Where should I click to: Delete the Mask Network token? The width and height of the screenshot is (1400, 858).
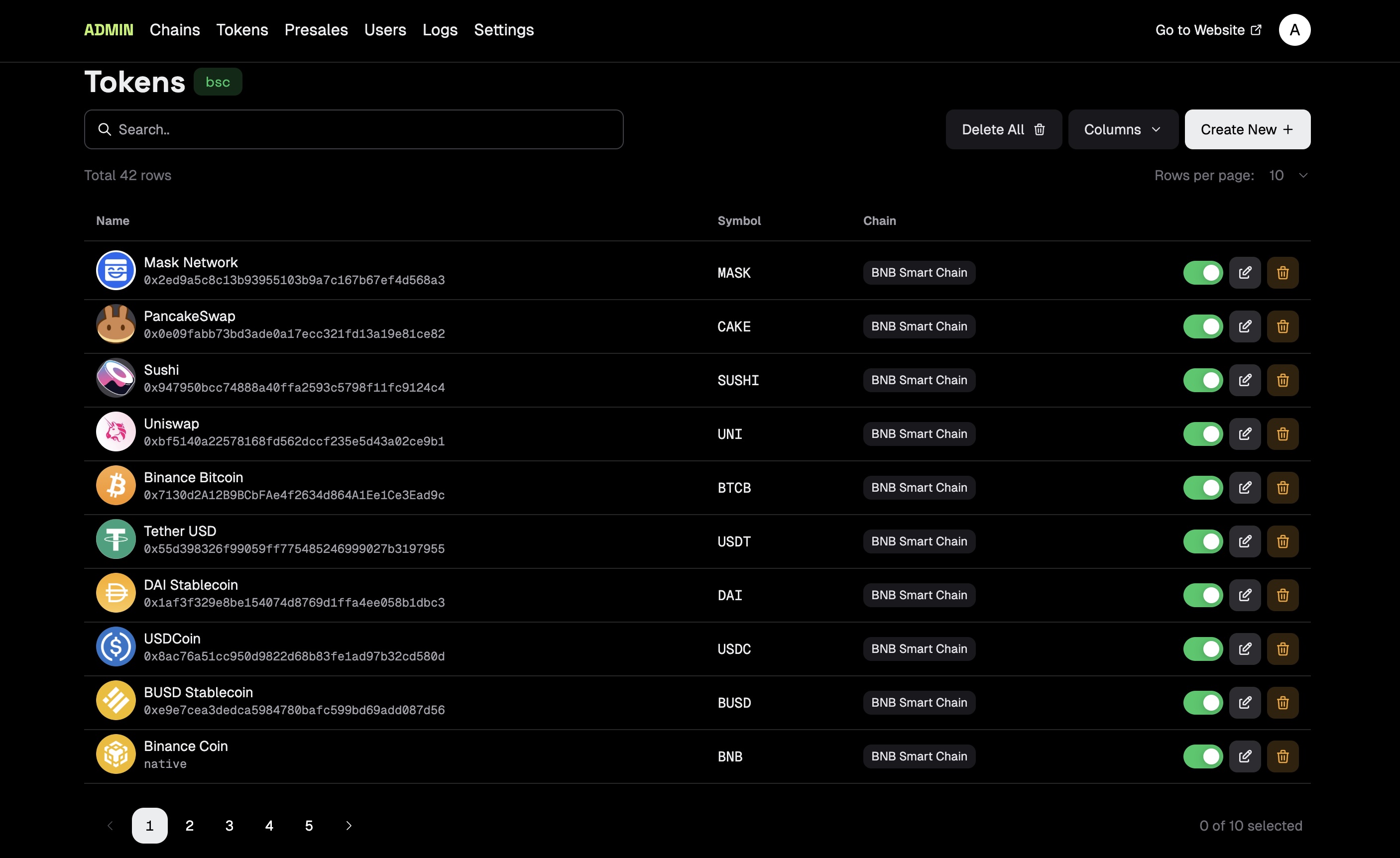coord(1283,273)
